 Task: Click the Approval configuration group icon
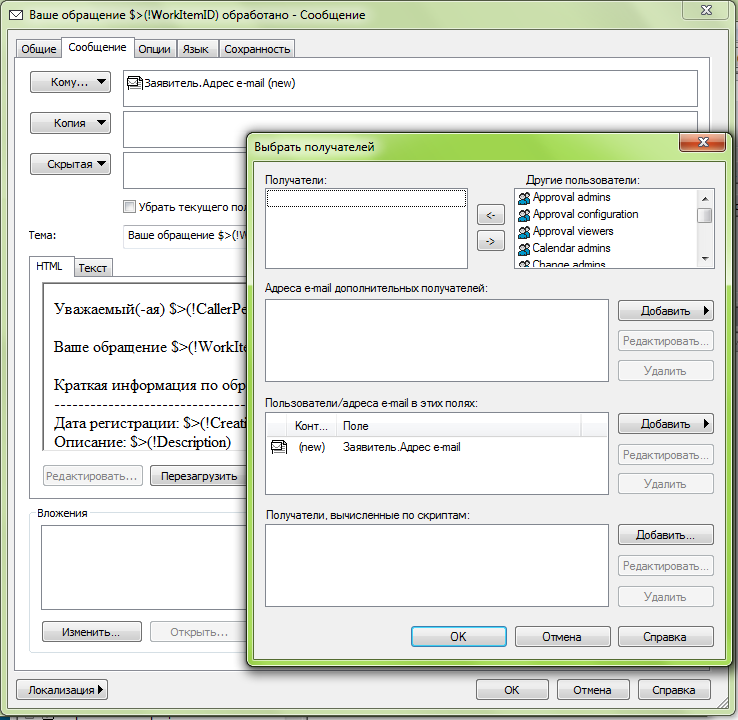pyautogui.click(x=524, y=215)
